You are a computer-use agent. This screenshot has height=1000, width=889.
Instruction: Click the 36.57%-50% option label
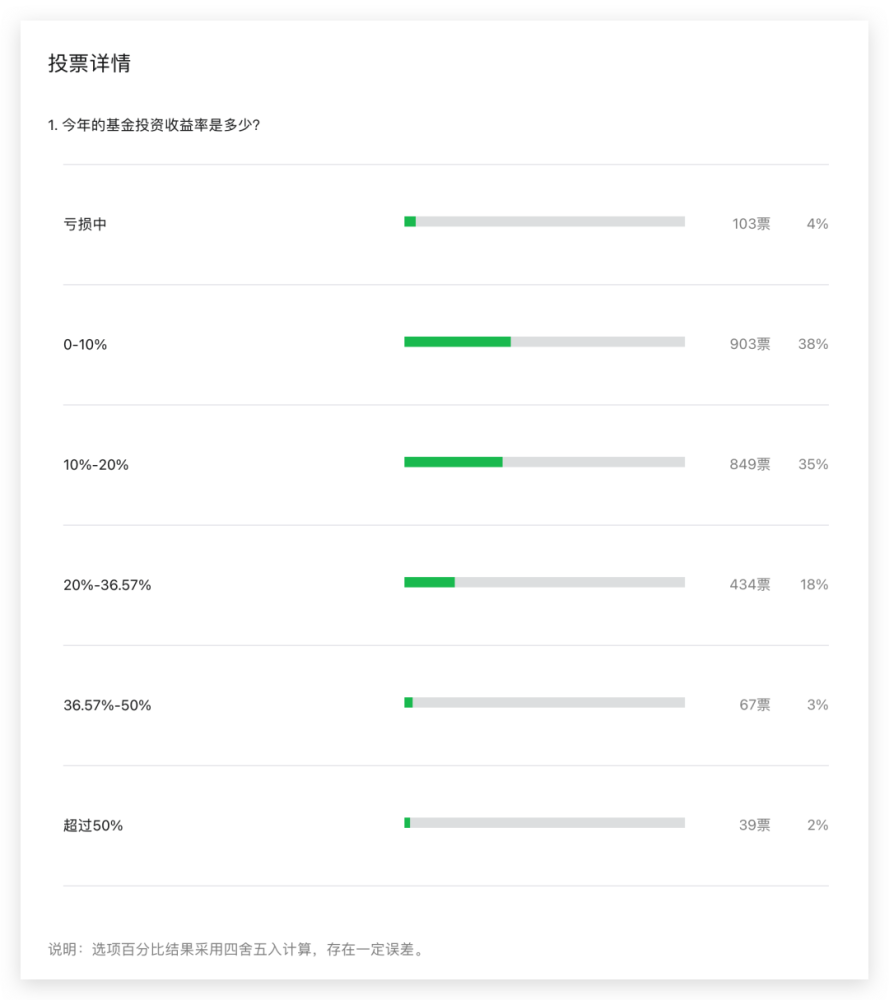click(x=107, y=705)
